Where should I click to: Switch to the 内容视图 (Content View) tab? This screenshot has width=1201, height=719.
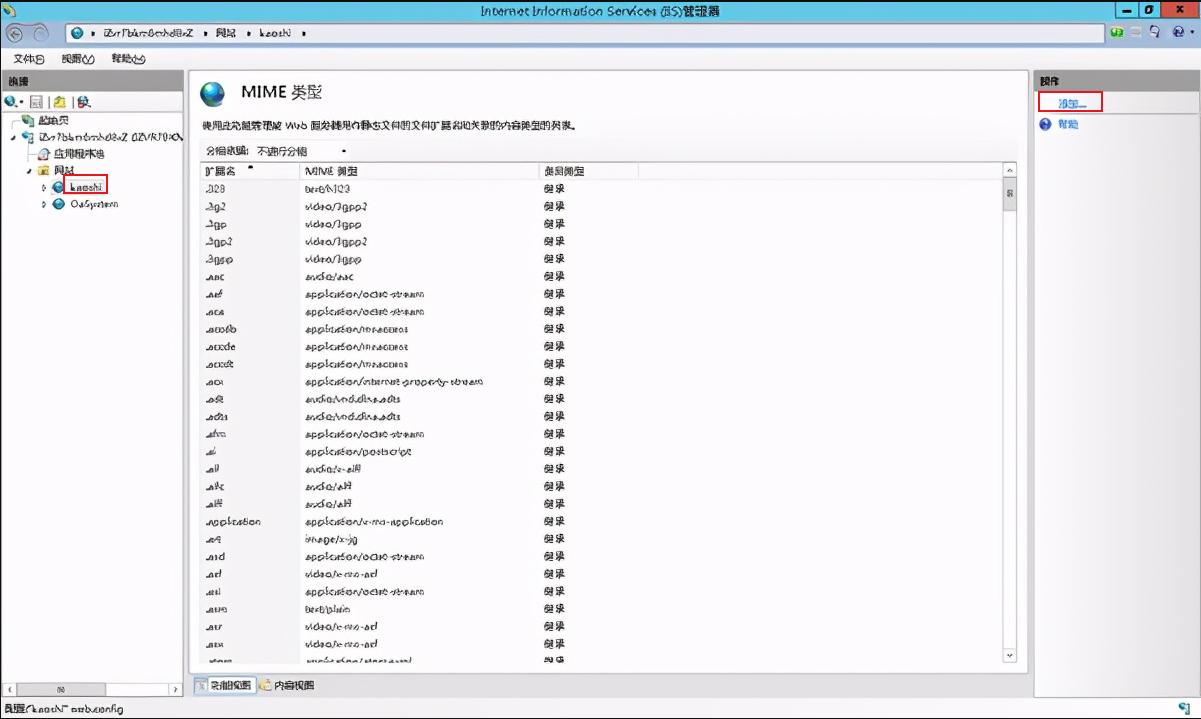tap(287, 685)
